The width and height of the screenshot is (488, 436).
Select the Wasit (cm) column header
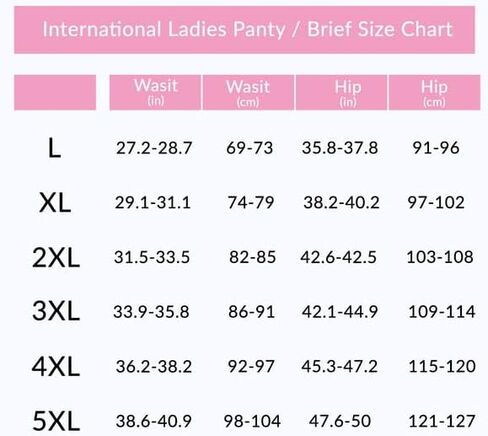pos(248,92)
